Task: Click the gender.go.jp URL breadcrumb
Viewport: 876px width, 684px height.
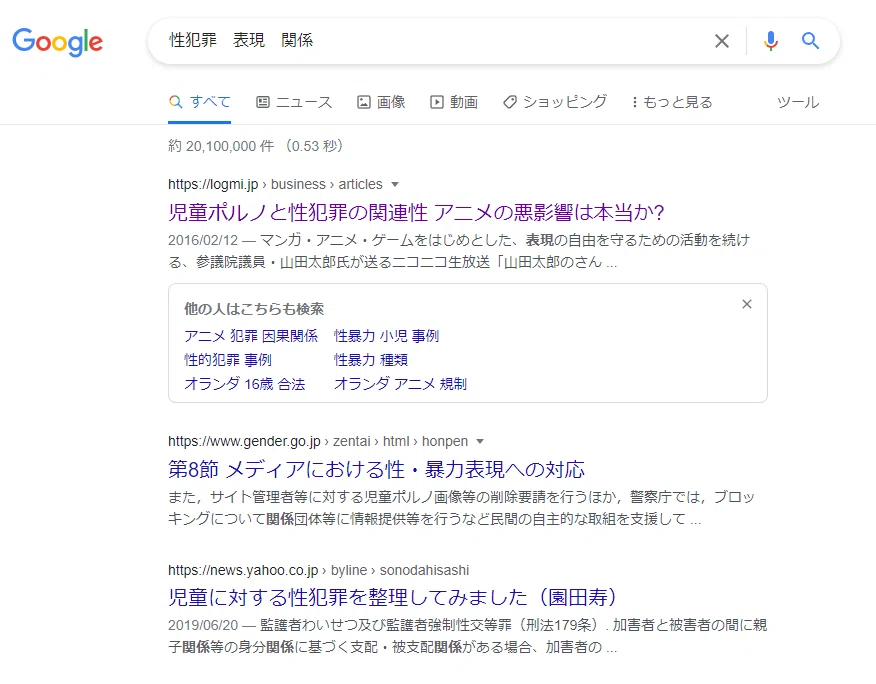Action: [318, 441]
